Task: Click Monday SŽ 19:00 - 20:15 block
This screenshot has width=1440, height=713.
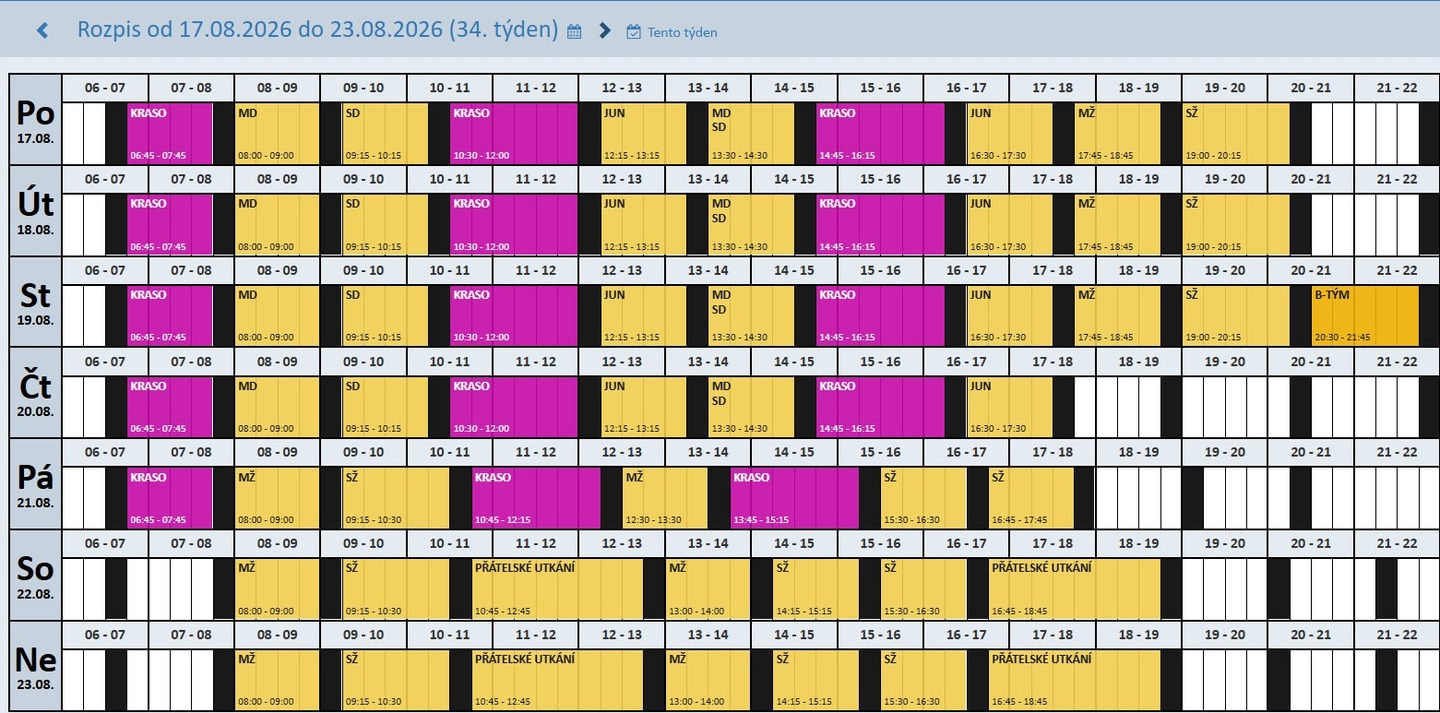Action: (1235, 134)
